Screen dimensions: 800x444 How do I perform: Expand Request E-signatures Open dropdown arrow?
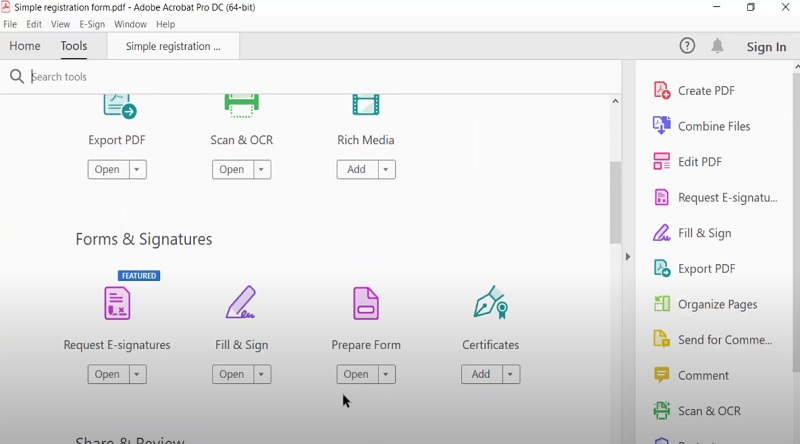click(137, 374)
